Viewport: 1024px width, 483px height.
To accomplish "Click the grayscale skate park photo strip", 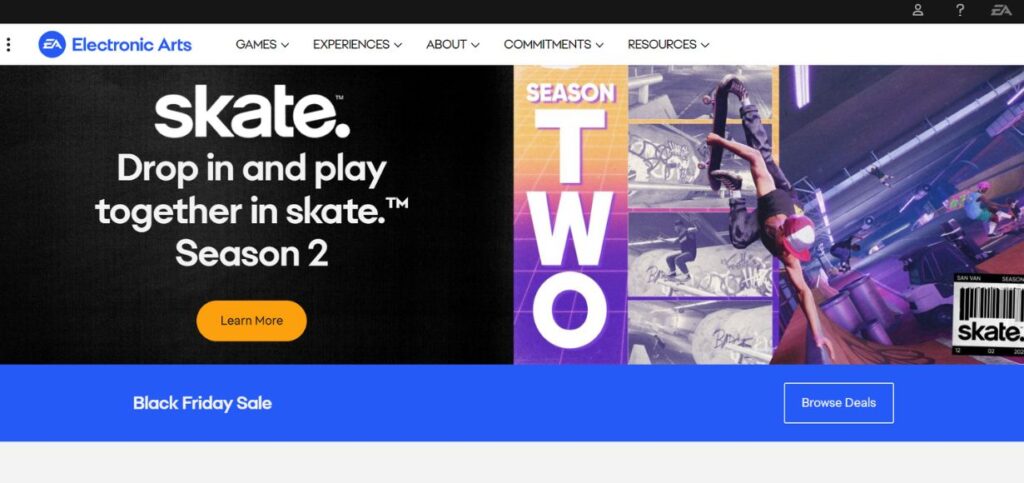I will click(701, 215).
